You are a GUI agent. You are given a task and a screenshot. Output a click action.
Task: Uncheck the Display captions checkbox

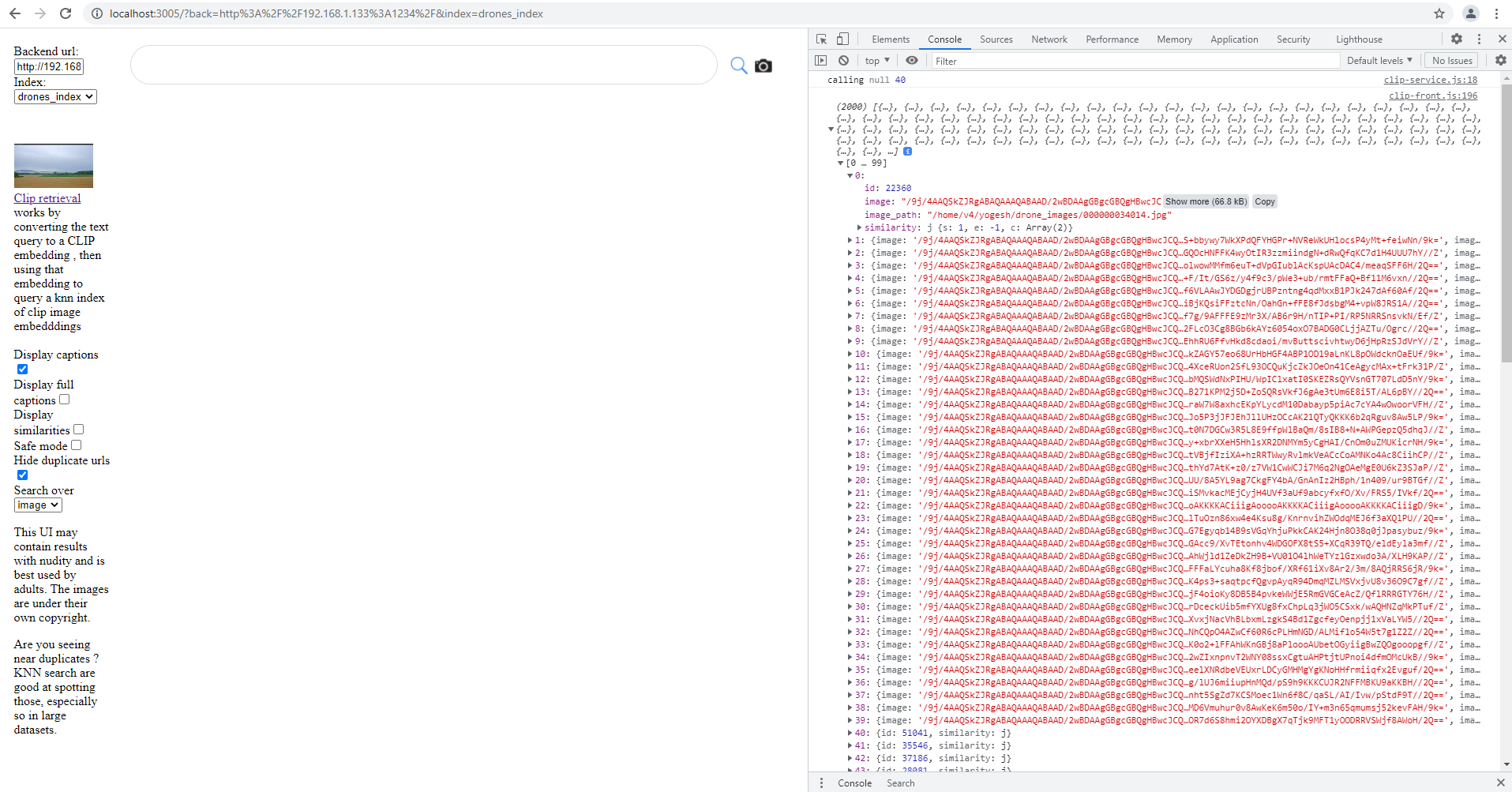coord(22,369)
